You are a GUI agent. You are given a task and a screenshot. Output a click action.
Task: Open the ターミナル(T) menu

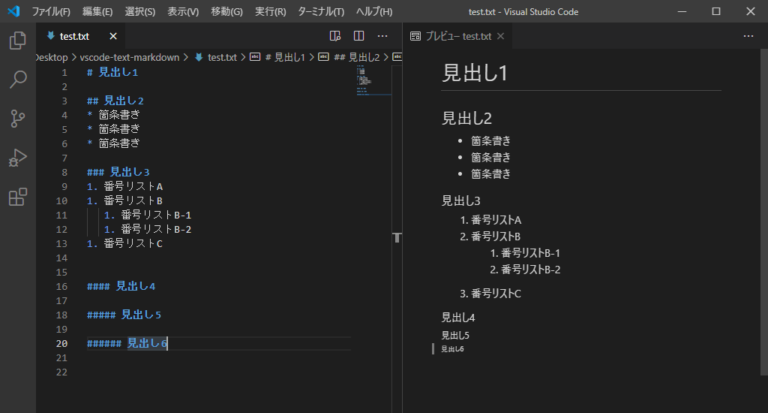[x=321, y=11]
